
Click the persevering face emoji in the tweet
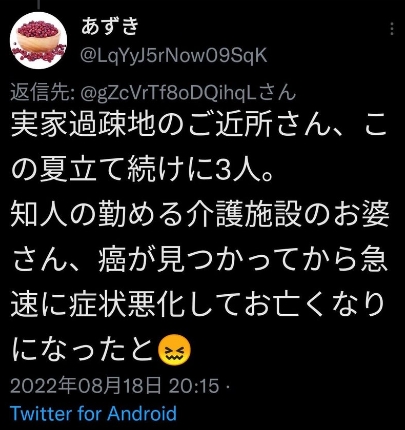coord(175,350)
